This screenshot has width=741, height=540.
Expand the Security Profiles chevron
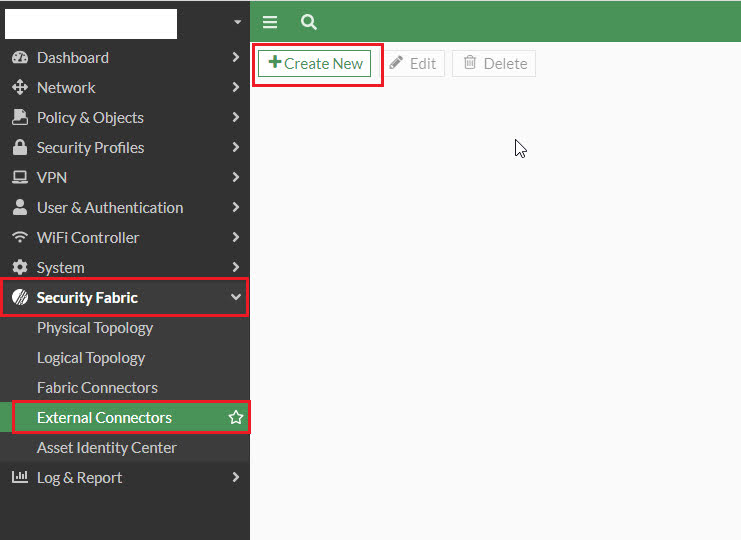[x=236, y=147]
